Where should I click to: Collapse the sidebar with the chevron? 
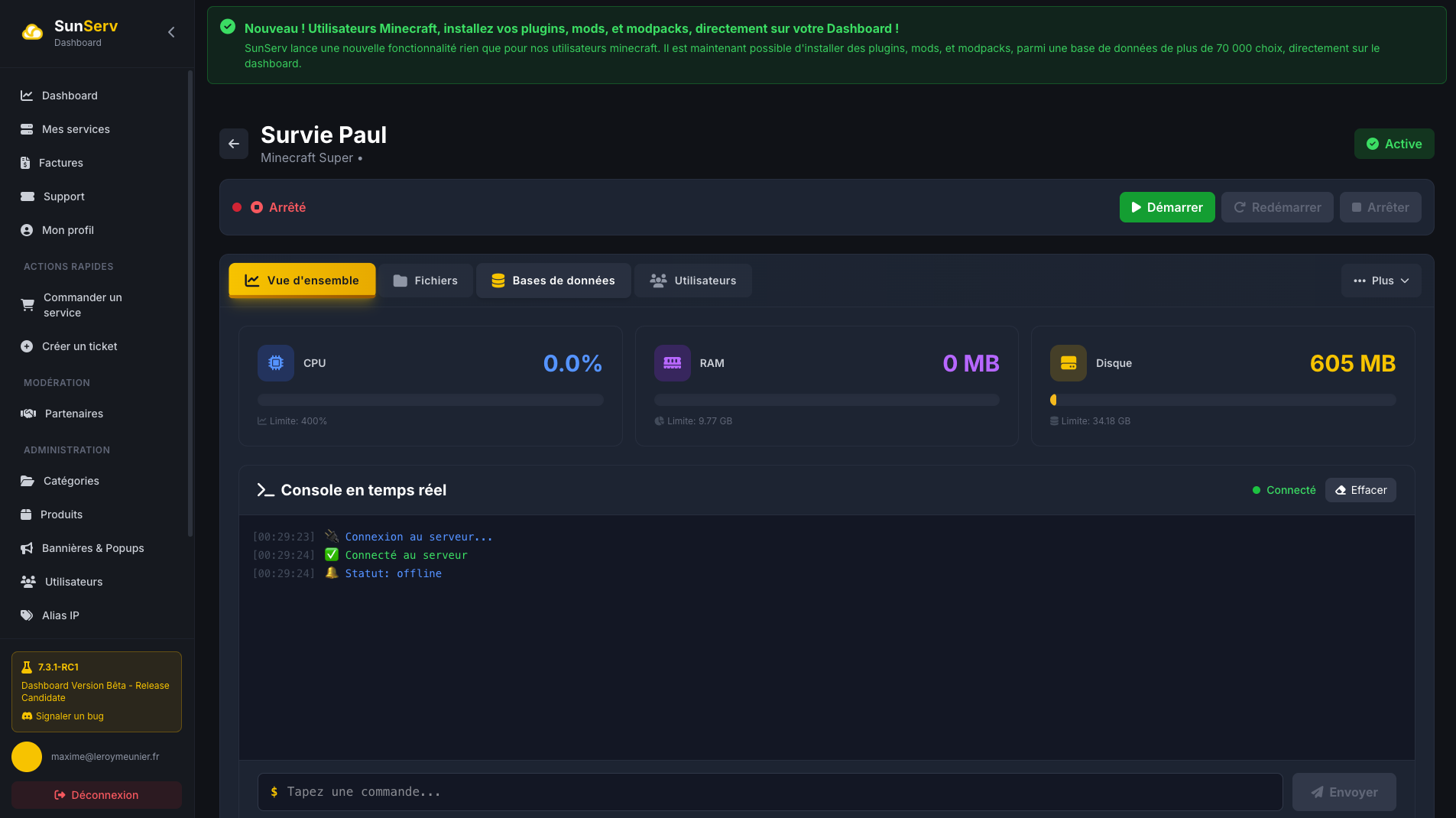170,32
